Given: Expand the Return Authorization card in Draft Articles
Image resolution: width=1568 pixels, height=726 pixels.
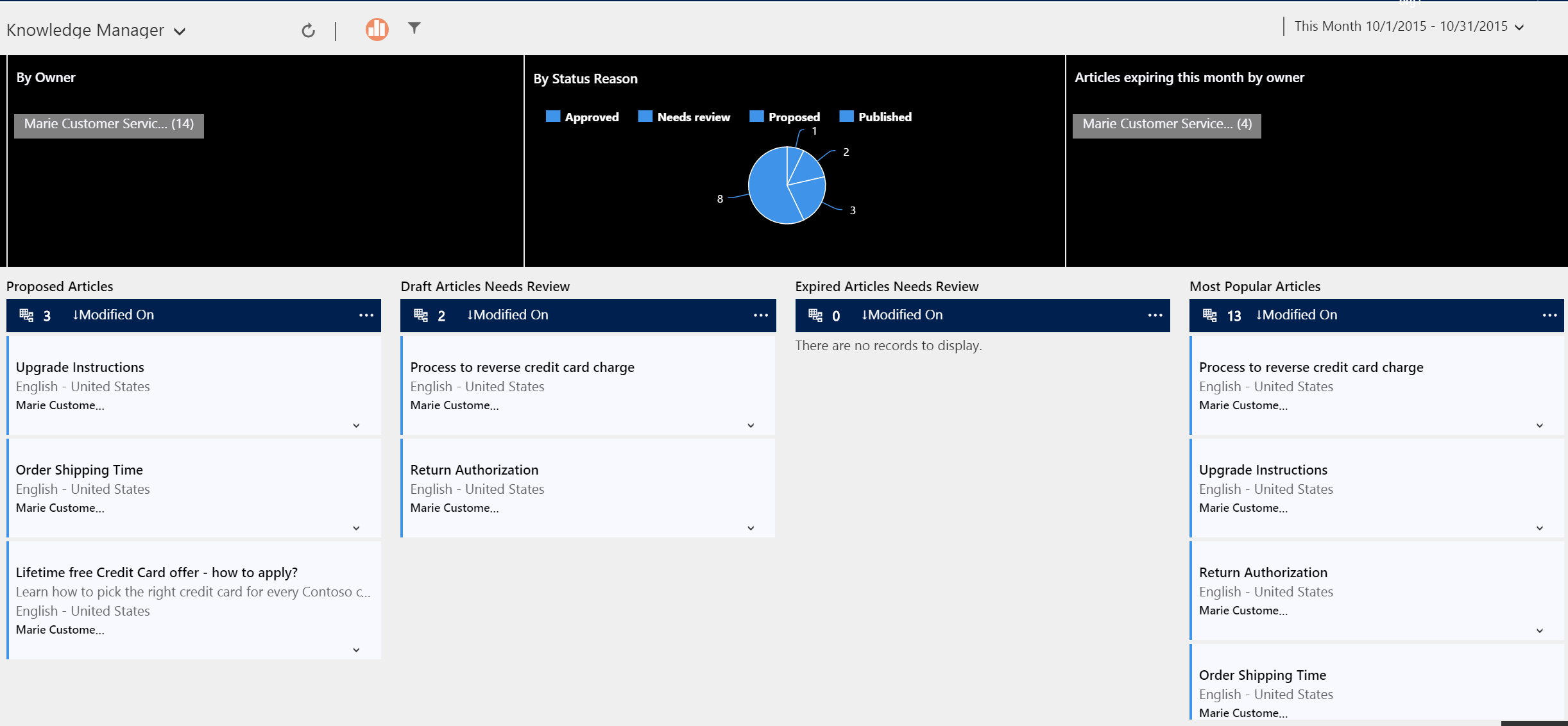Looking at the screenshot, I should 751,528.
